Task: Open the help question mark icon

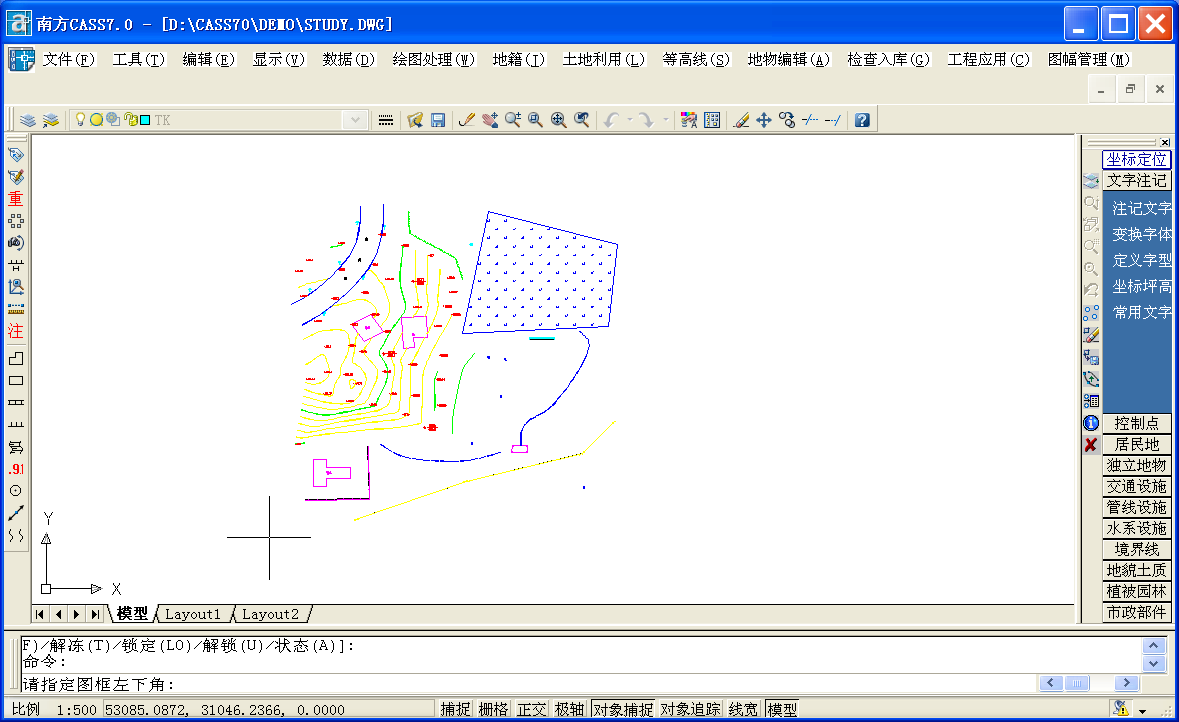Action: [862, 120]
